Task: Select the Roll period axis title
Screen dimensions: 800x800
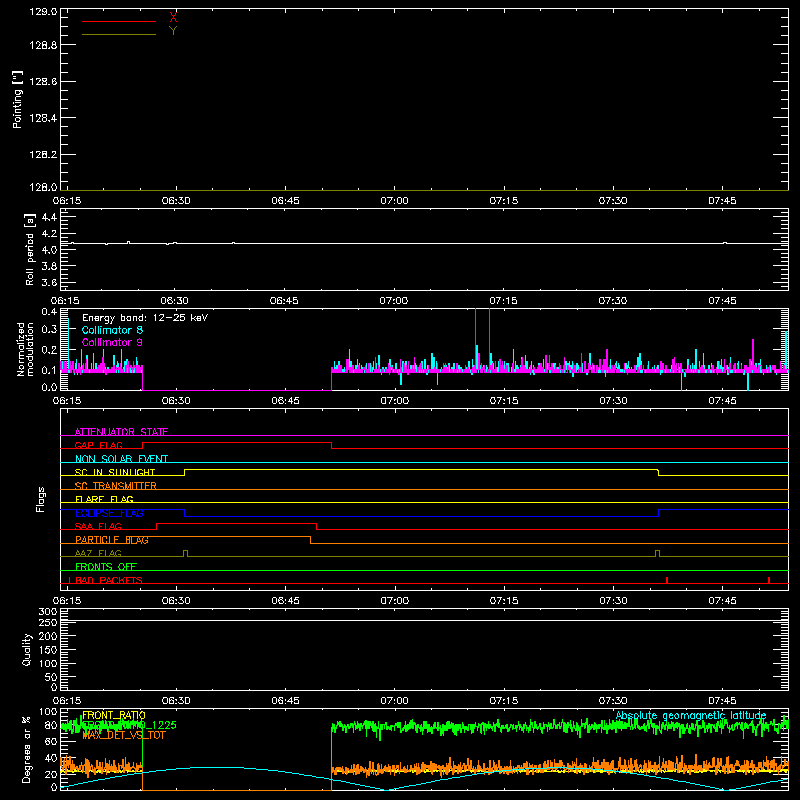Action: pos(30,249)
